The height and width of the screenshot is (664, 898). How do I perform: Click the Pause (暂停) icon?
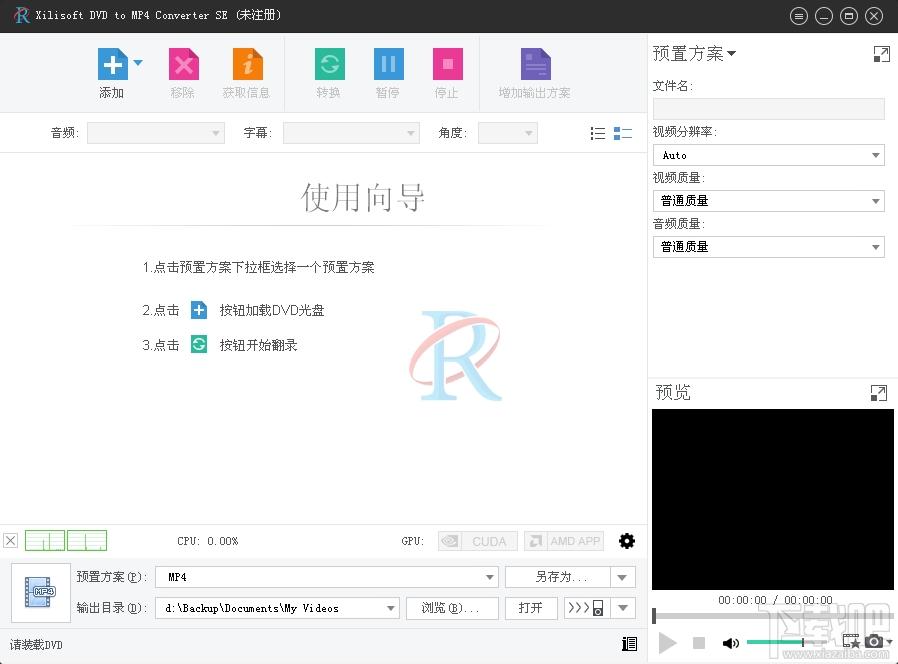(x=388, y=64)
